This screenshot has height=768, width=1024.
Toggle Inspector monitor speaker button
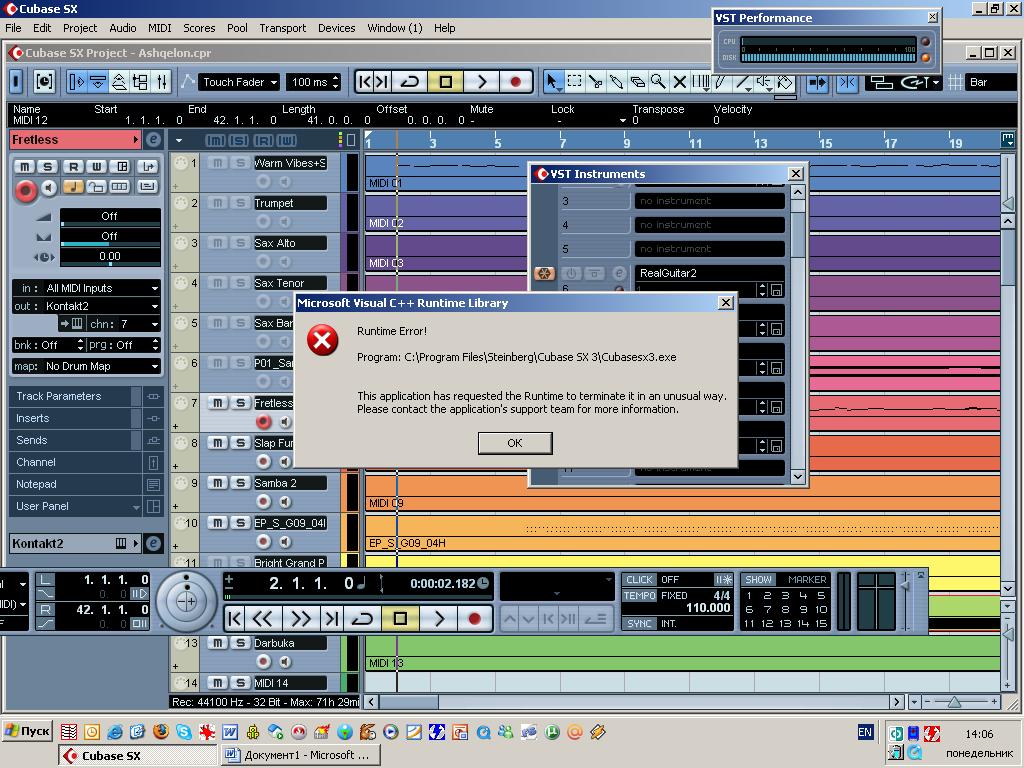(x=50, y=189)
